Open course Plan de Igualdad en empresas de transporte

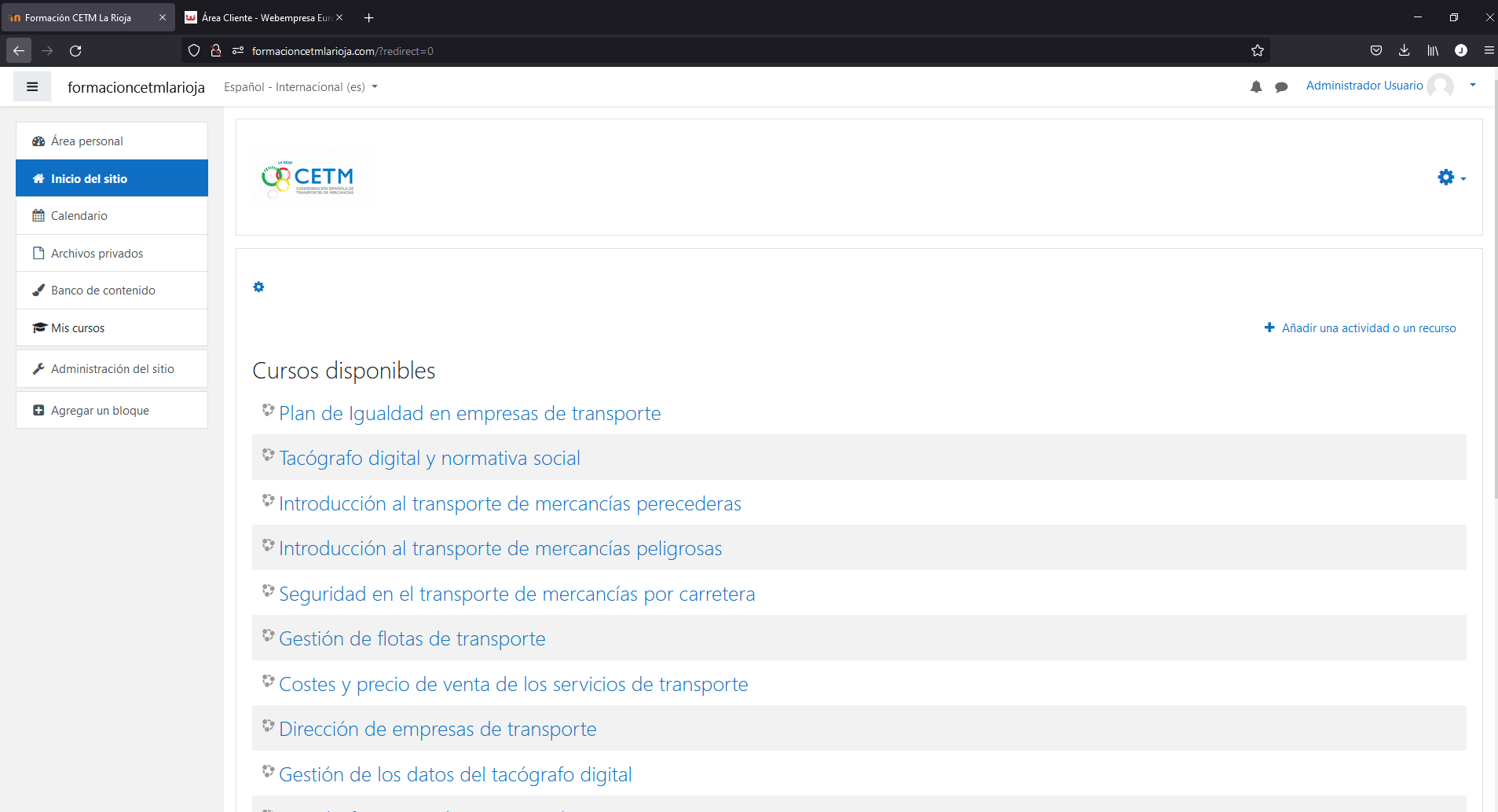point(470,413)
